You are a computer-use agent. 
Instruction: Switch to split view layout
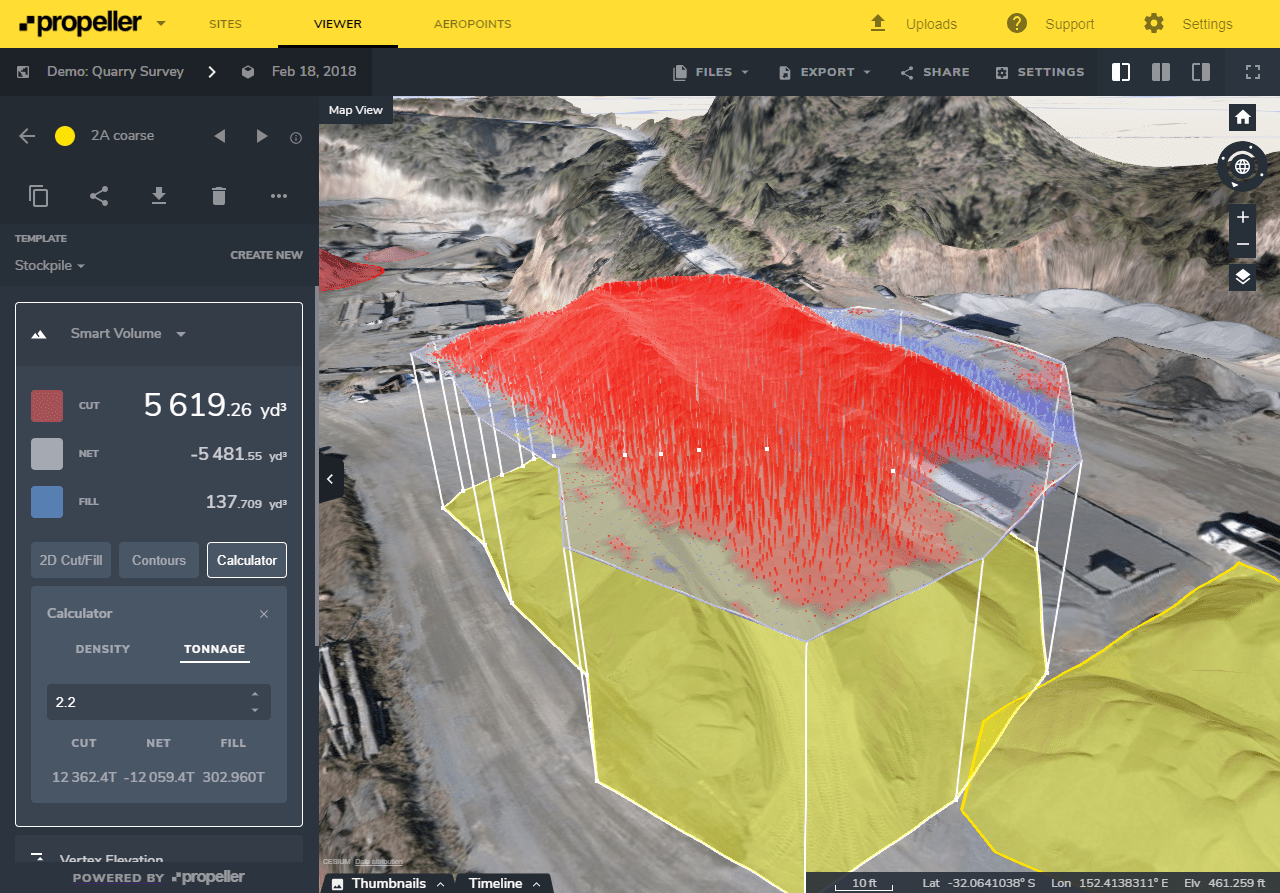pos(1160,71)
